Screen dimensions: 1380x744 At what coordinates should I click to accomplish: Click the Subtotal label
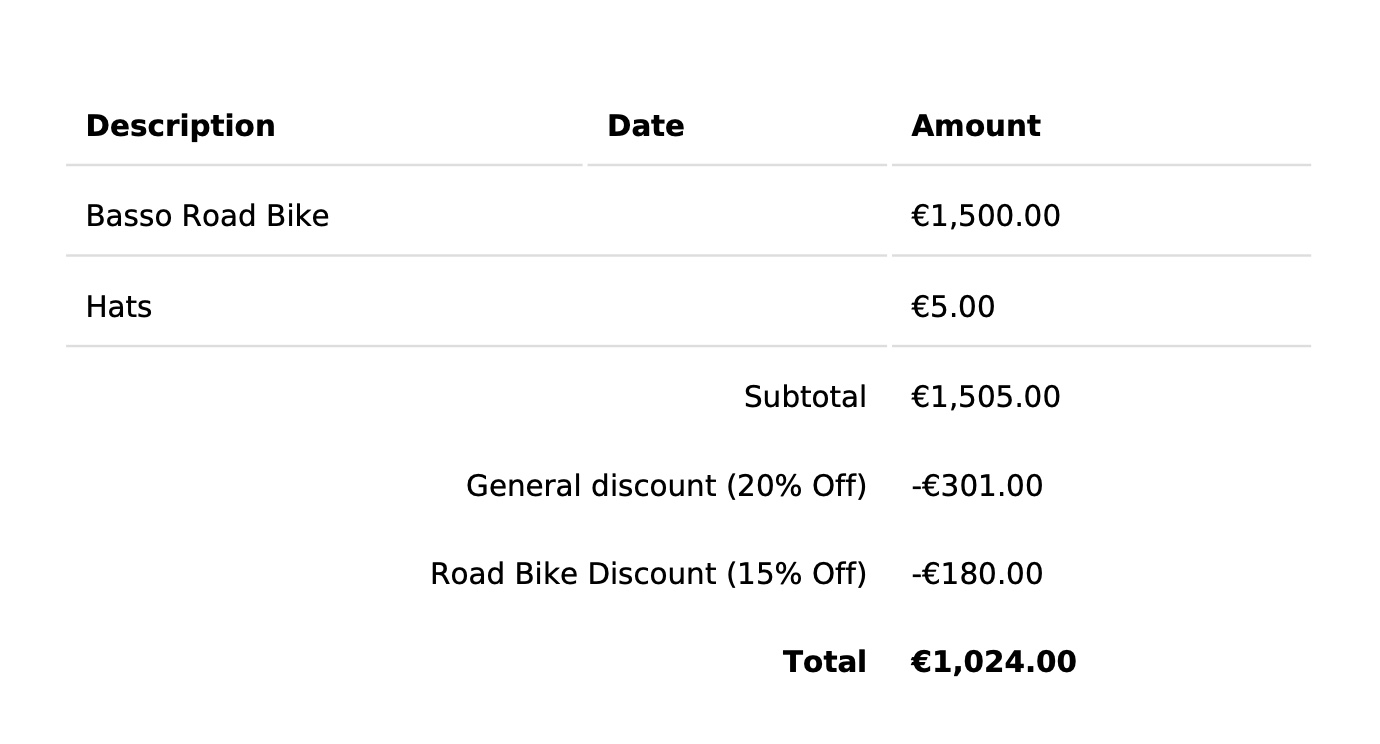click(804, 398)
